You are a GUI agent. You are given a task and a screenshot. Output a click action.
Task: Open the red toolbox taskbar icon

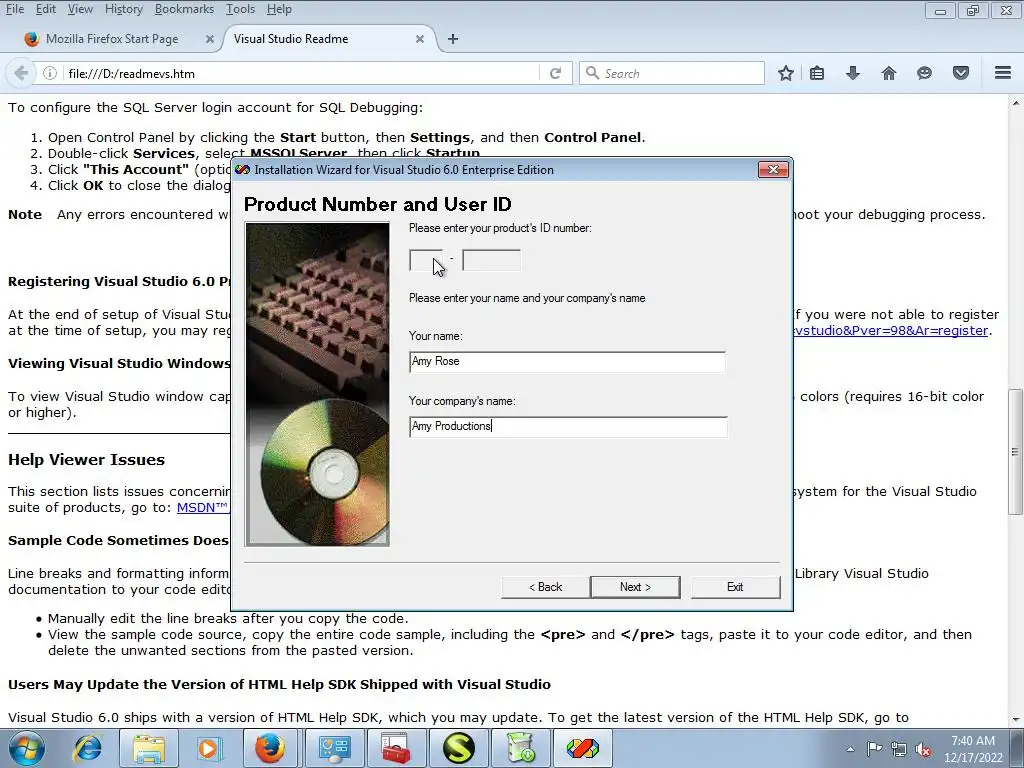[396, 748]
